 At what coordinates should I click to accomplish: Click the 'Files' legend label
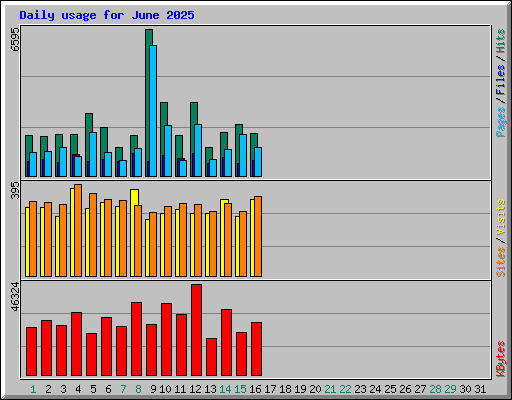[500, 80]
